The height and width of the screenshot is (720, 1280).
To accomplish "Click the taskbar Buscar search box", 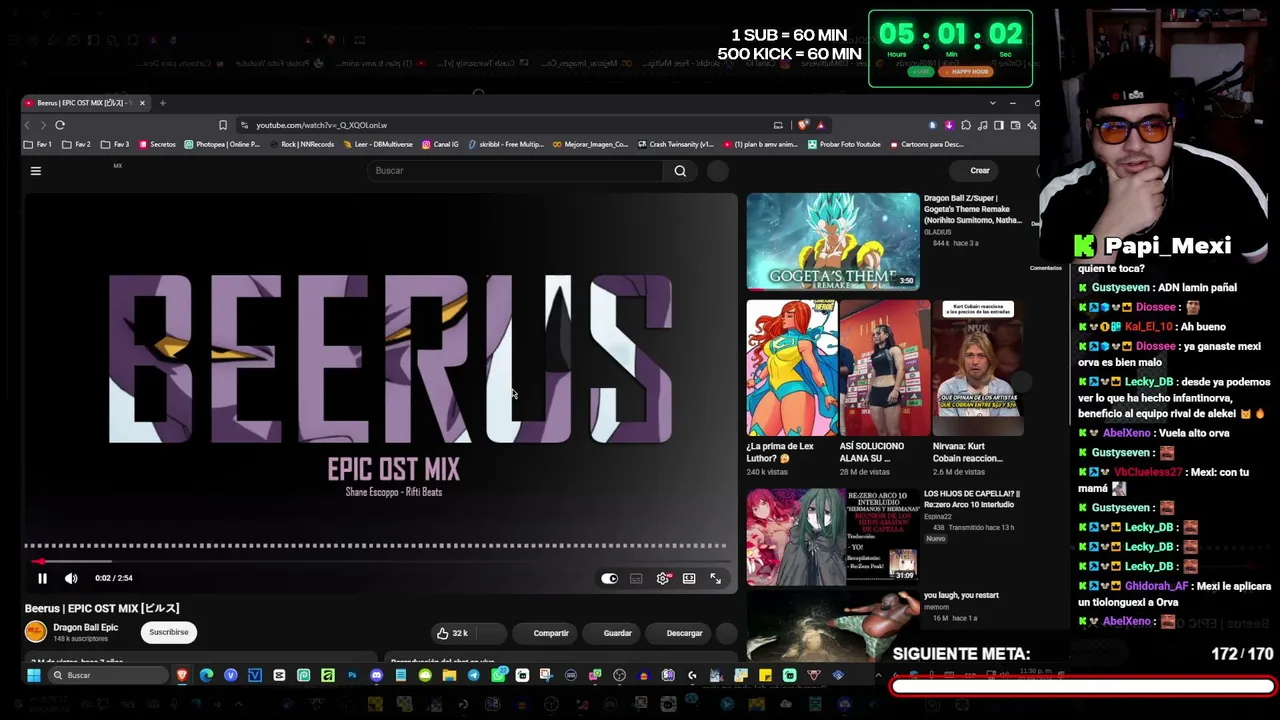I will [x=108, y=676].
